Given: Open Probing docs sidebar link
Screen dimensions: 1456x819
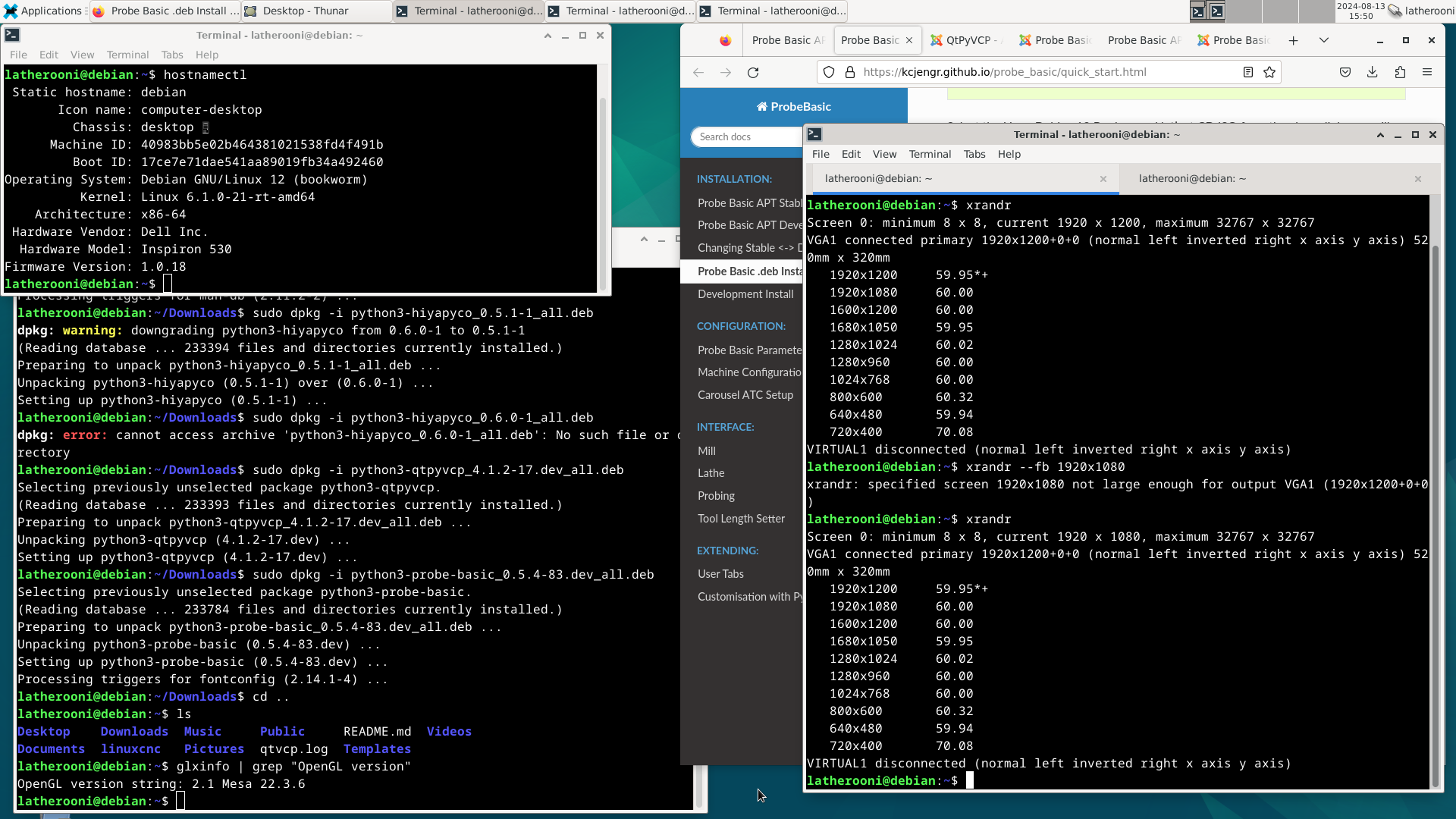Looking at the screenshot, I should click(716, 496).
